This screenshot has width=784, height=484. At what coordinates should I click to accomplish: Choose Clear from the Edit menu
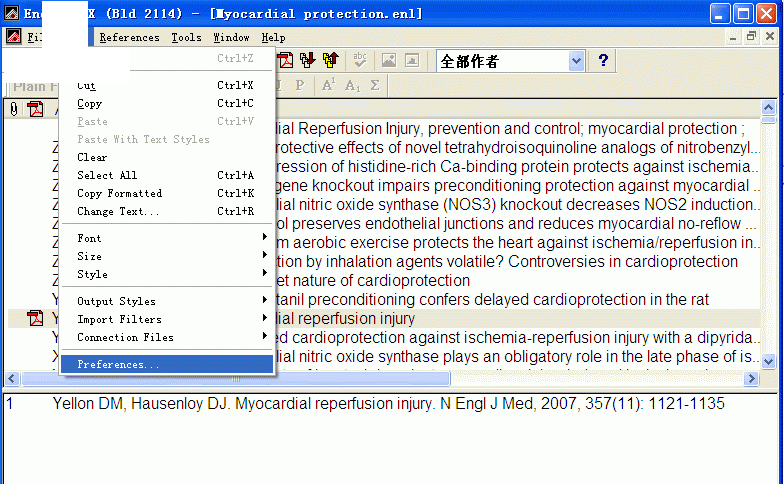point(166,157)
